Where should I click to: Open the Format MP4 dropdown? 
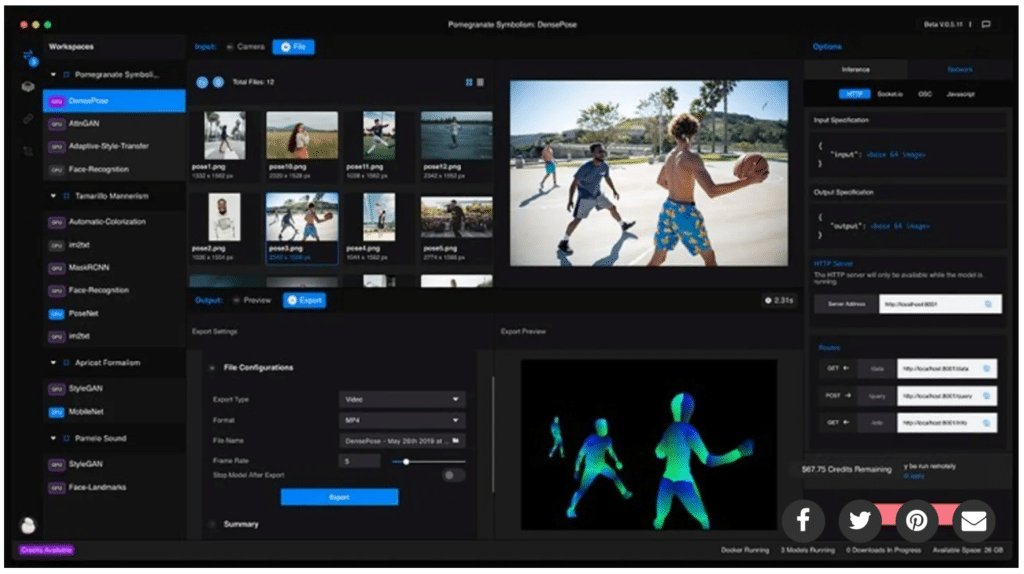click(402, 420)
